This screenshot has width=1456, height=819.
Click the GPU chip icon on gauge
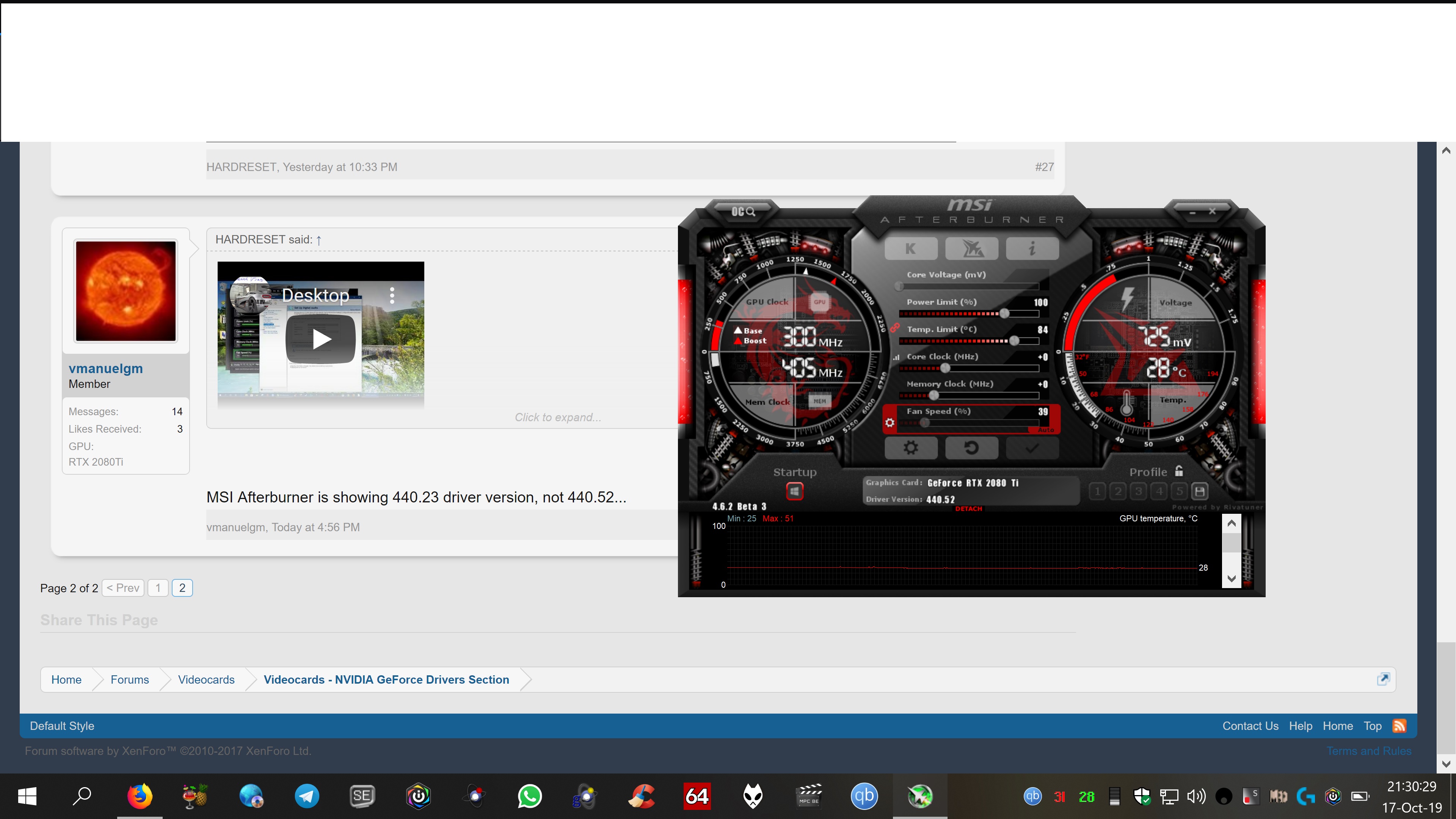[x=819, y=302]
